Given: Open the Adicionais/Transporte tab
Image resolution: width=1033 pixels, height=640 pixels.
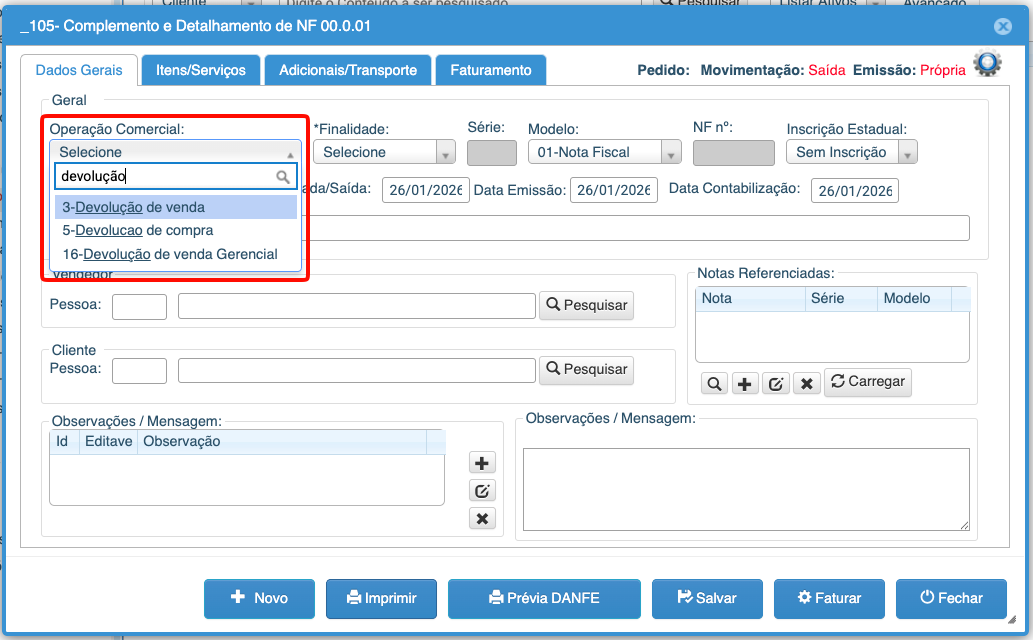Looking at the screenshot, I should (x=348, y=70).
